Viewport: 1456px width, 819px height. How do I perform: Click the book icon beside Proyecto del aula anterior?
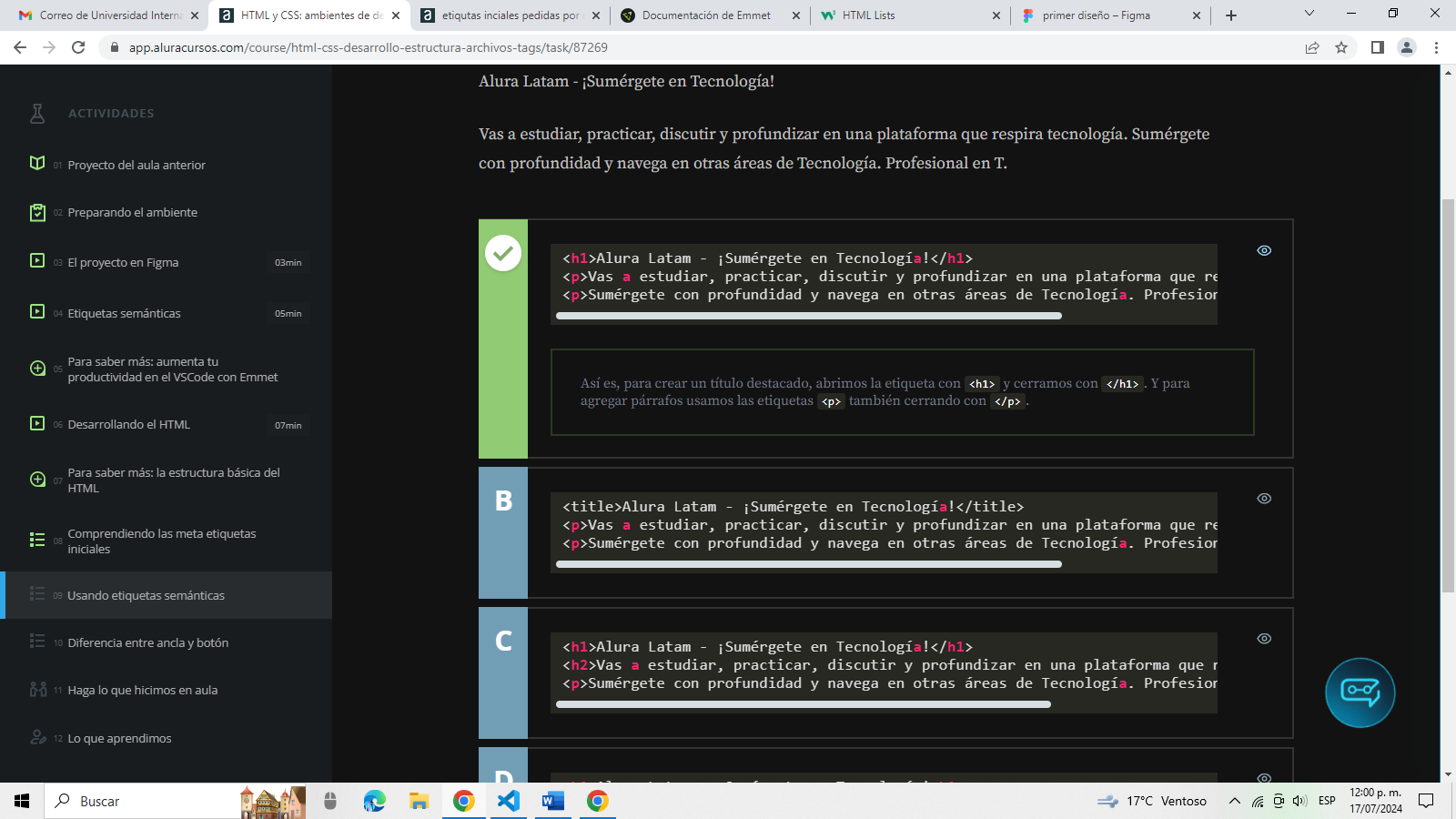coord(37,163)
